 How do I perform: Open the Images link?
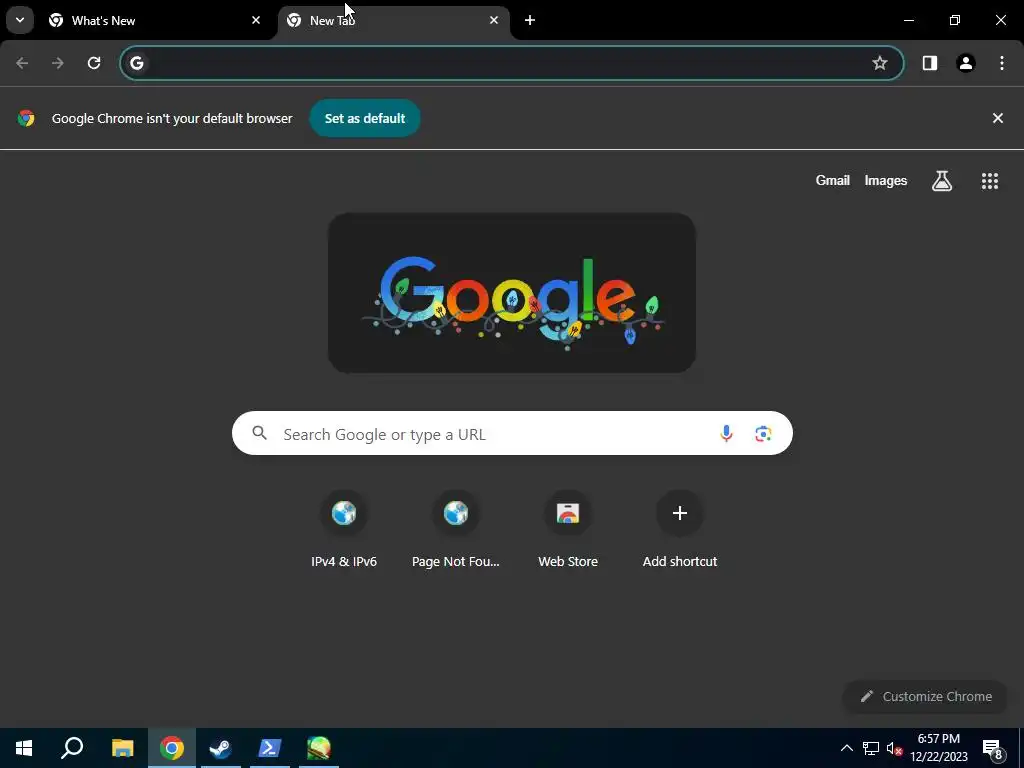pos(886,180)
